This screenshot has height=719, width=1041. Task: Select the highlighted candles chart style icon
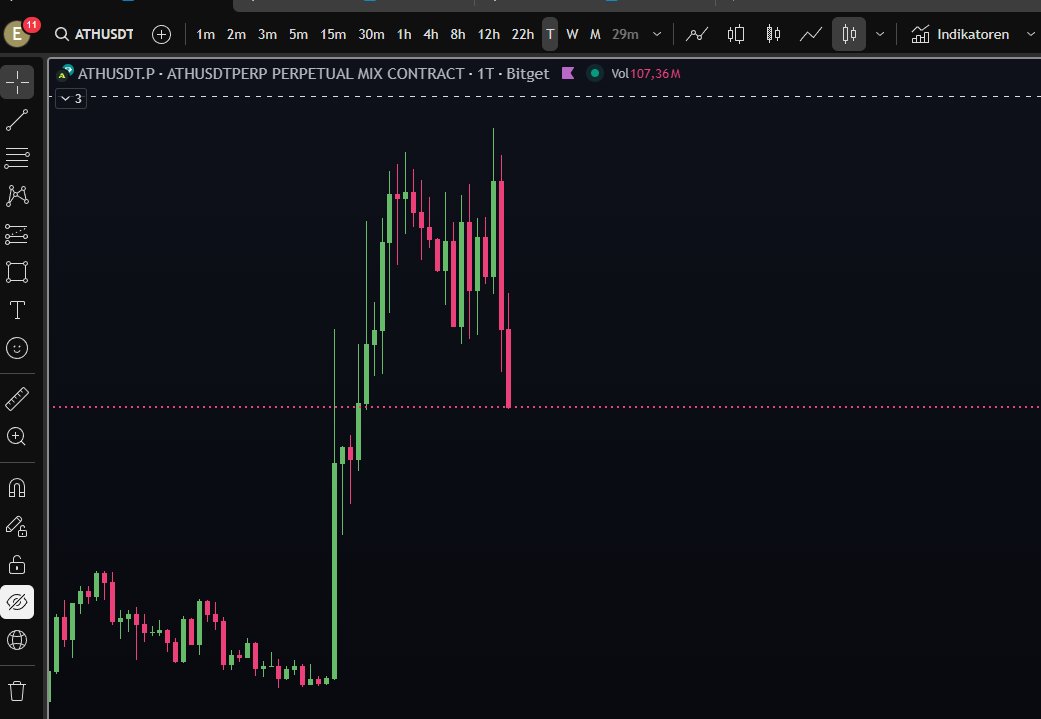[x=849, y=34]
